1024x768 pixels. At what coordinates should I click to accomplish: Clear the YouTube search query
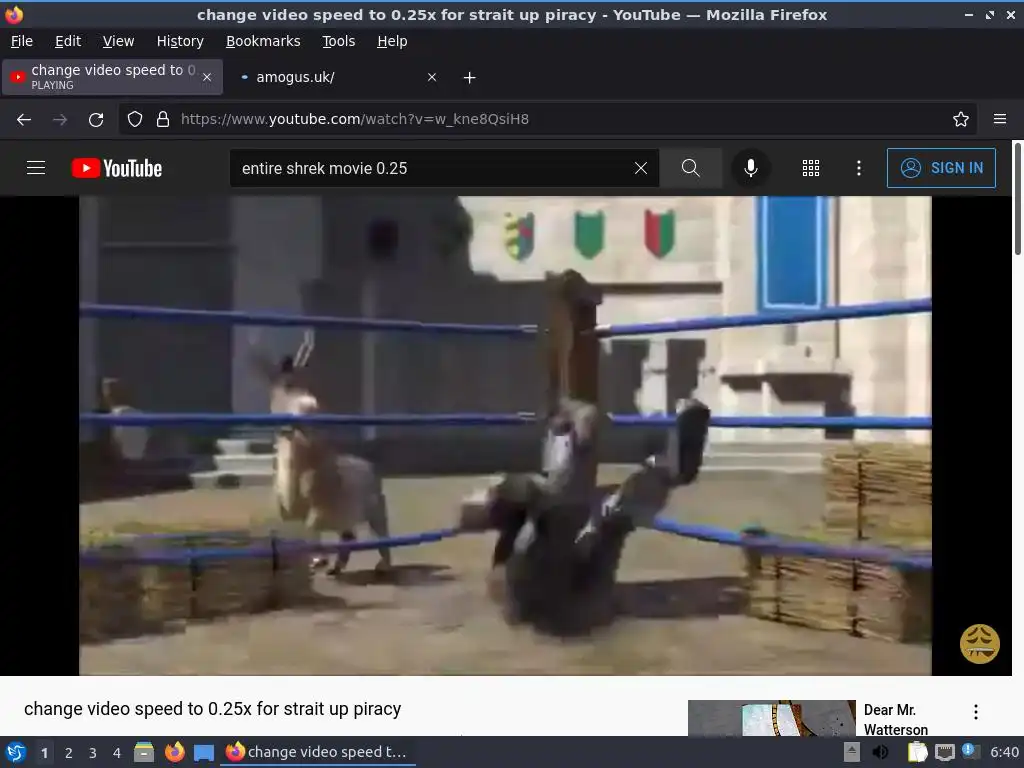tap(641, 168)
